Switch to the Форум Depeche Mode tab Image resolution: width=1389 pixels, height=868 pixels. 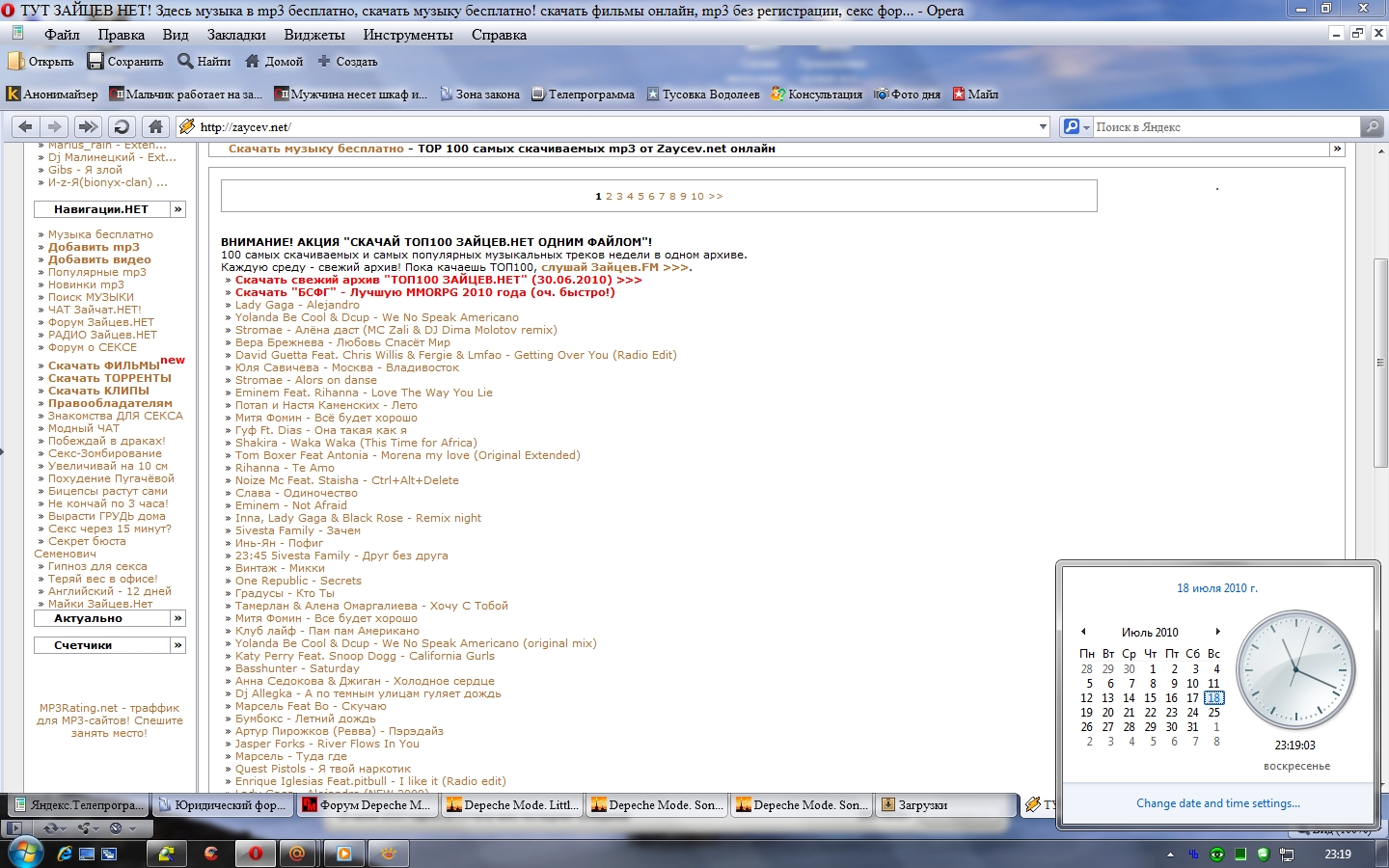[x=368, y=804]
